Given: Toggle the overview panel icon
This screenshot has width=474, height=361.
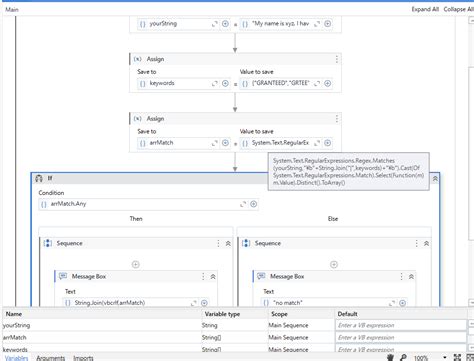Looking at the screenshot, I should [x=470, y=358].
